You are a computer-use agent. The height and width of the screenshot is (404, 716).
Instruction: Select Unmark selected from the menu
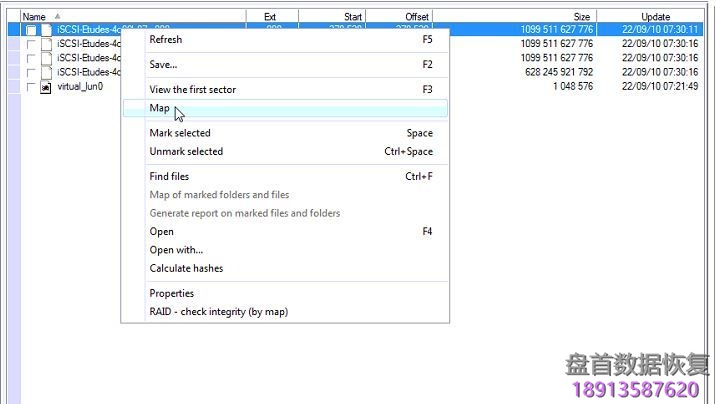coord(186,151)
